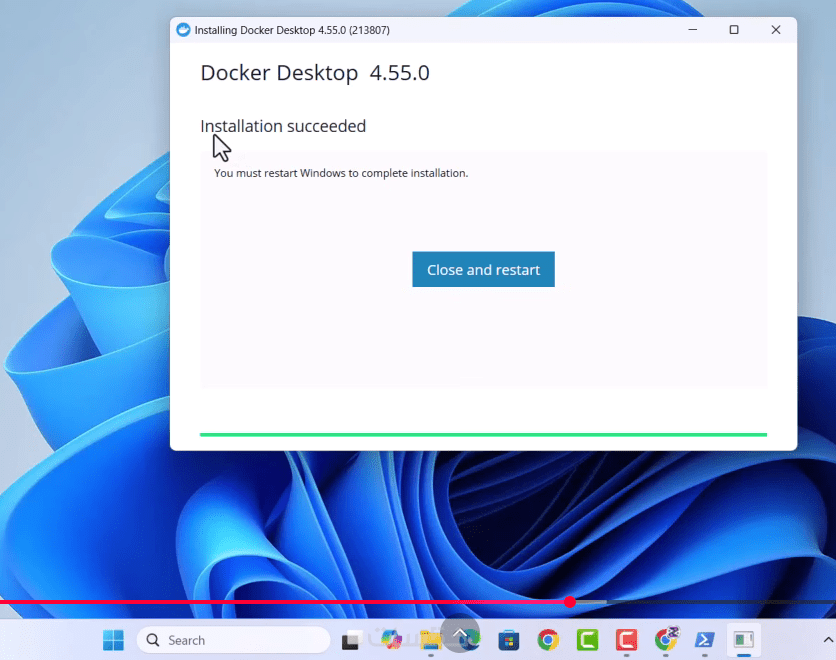Open File Explorer from the taskbar
The width and height of the screenshot is (836, 660).
430,640
